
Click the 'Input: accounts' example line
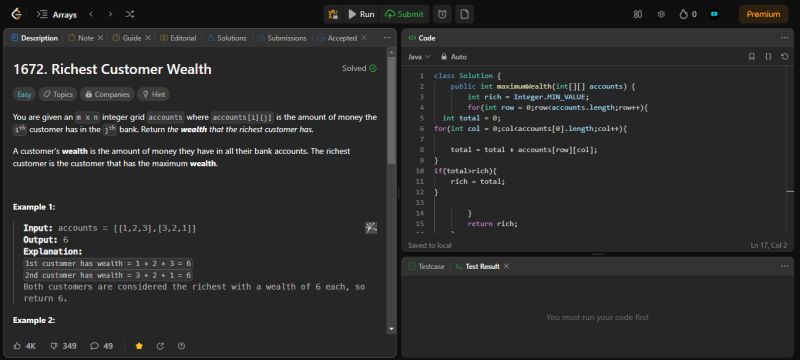[110, 228]
